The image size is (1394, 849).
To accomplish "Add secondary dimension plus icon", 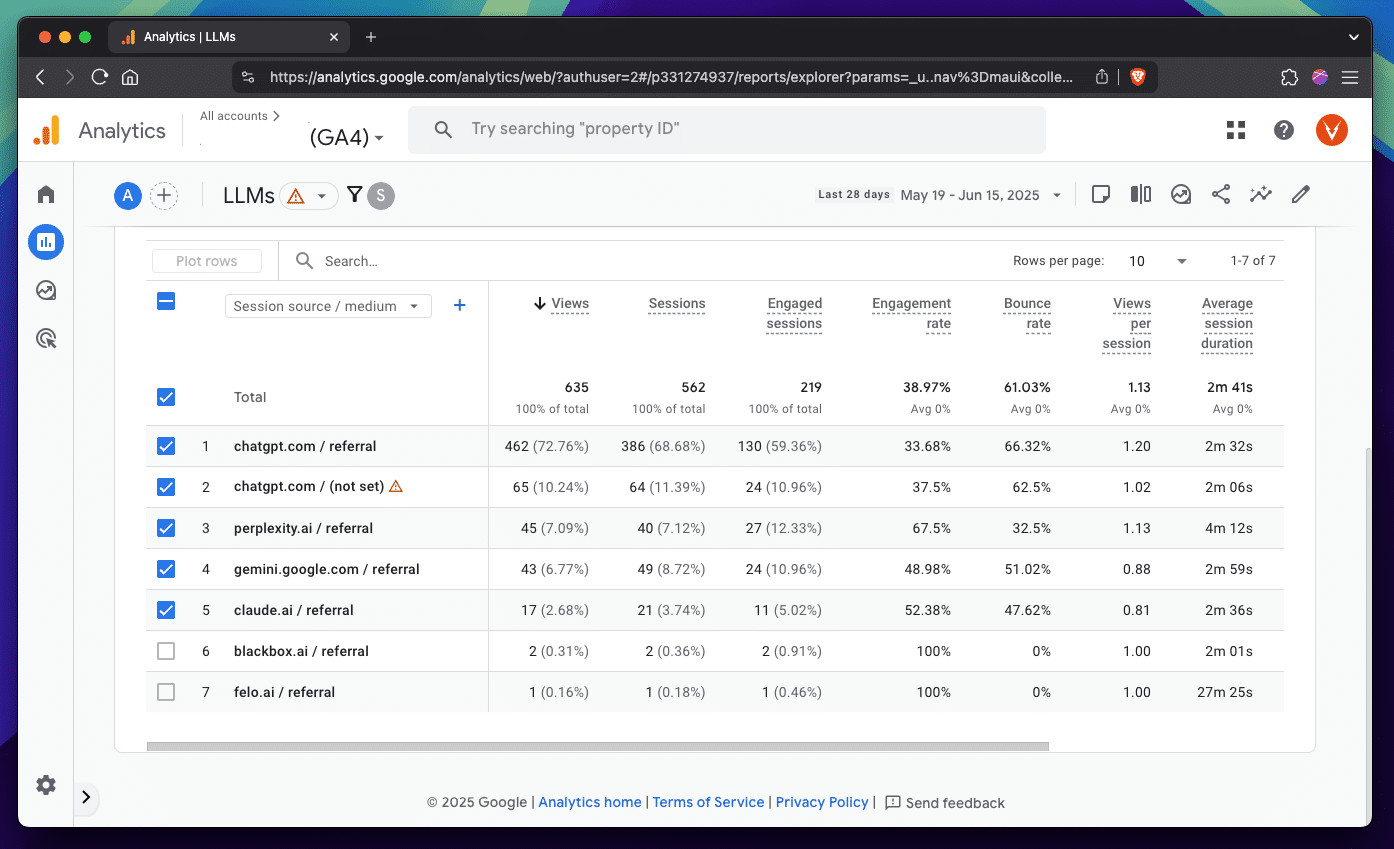I will click(460, 306).
